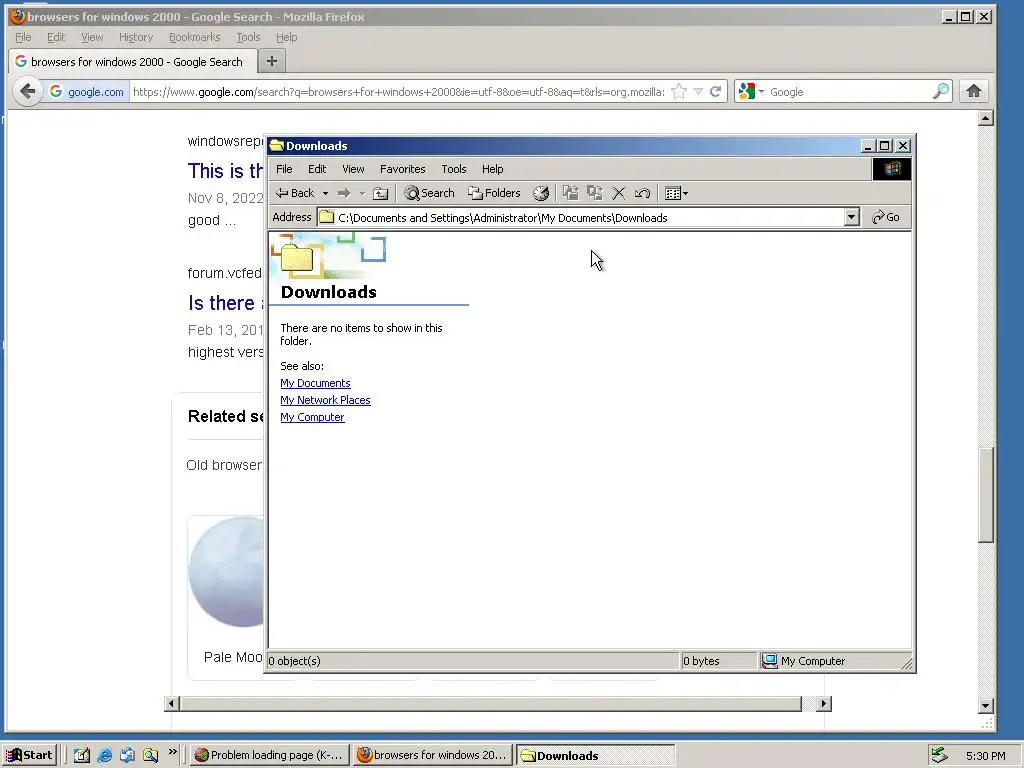1024x768 pixels.
Task: Click the Copy To icon in Explorer toolbar
Action: point(595,193)
